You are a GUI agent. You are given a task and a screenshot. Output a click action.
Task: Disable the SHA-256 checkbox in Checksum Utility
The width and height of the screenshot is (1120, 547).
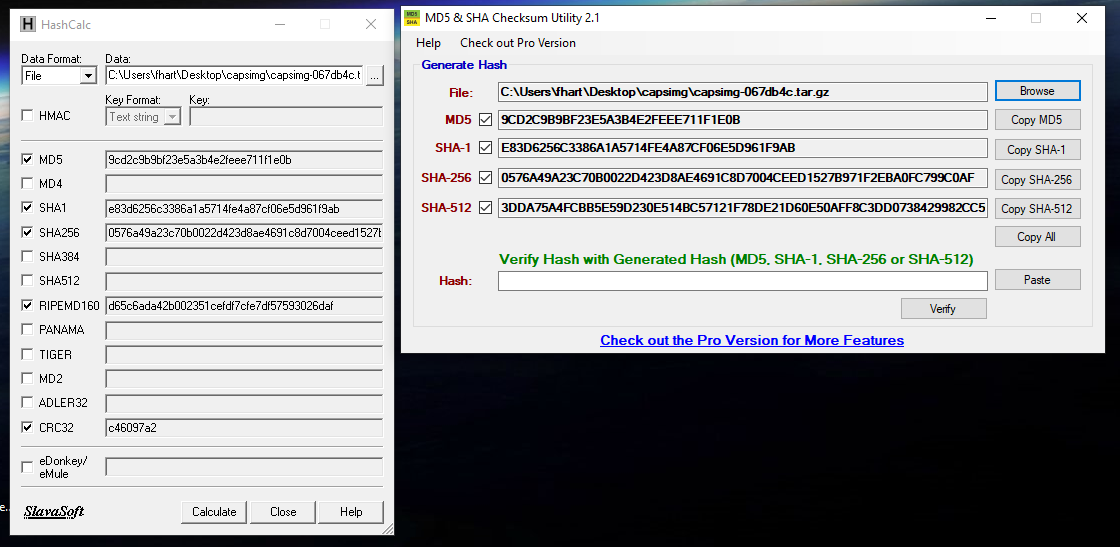[x=486, y=179]
